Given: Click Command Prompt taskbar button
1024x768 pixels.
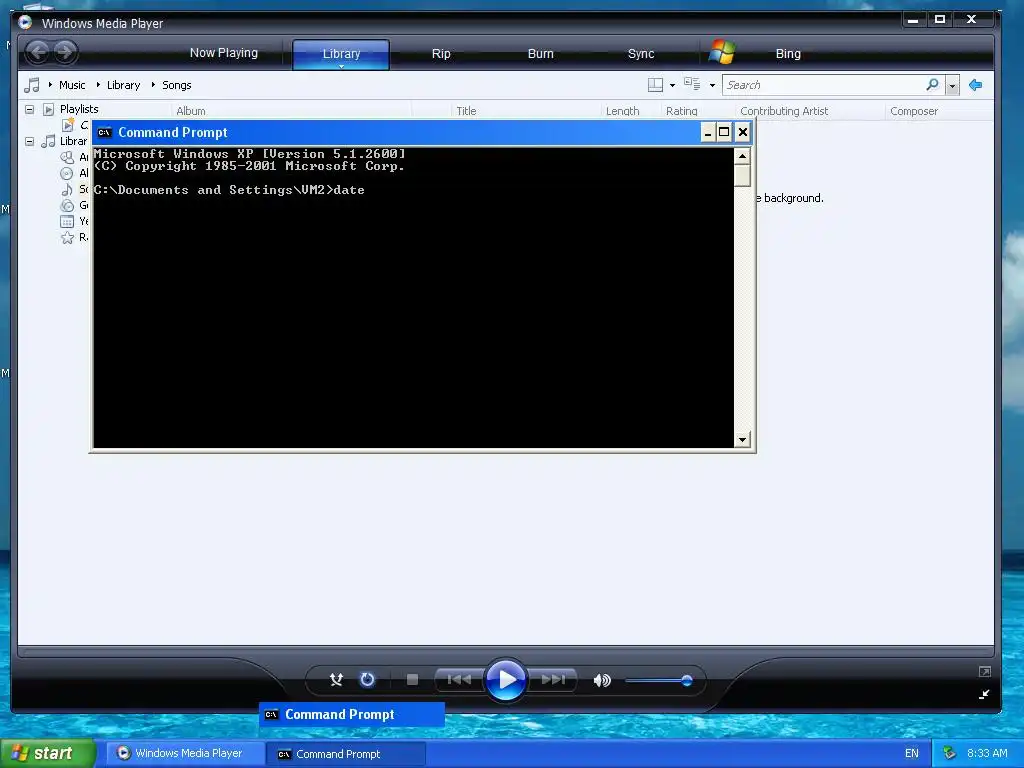Looking at the screenshot, I should [346, 754].
